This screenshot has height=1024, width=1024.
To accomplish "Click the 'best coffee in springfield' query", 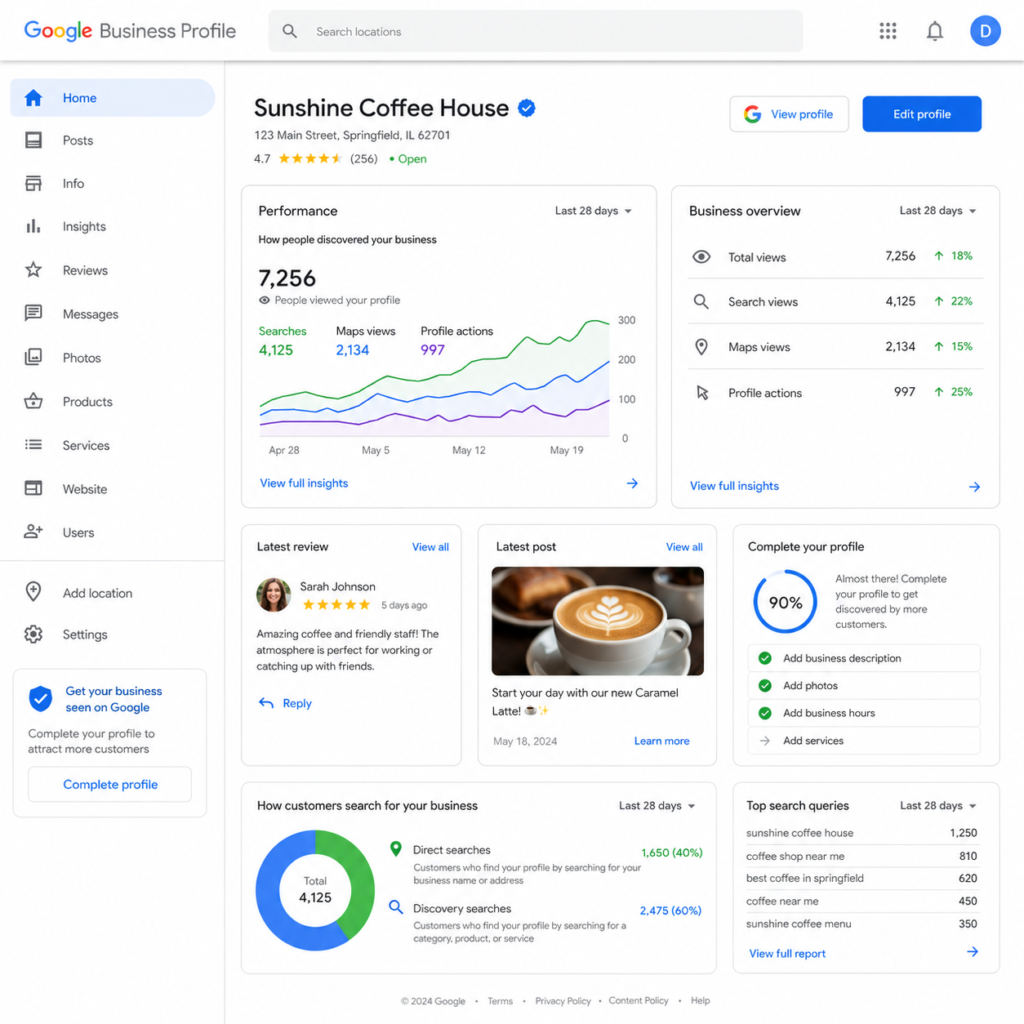I will coord(861,878).
